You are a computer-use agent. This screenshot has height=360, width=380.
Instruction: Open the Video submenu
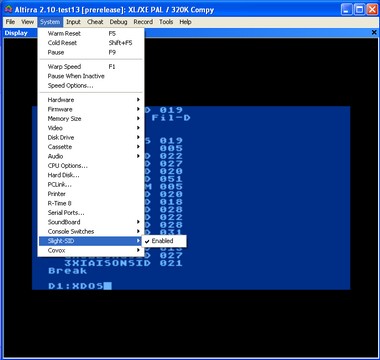pos(91,128)
